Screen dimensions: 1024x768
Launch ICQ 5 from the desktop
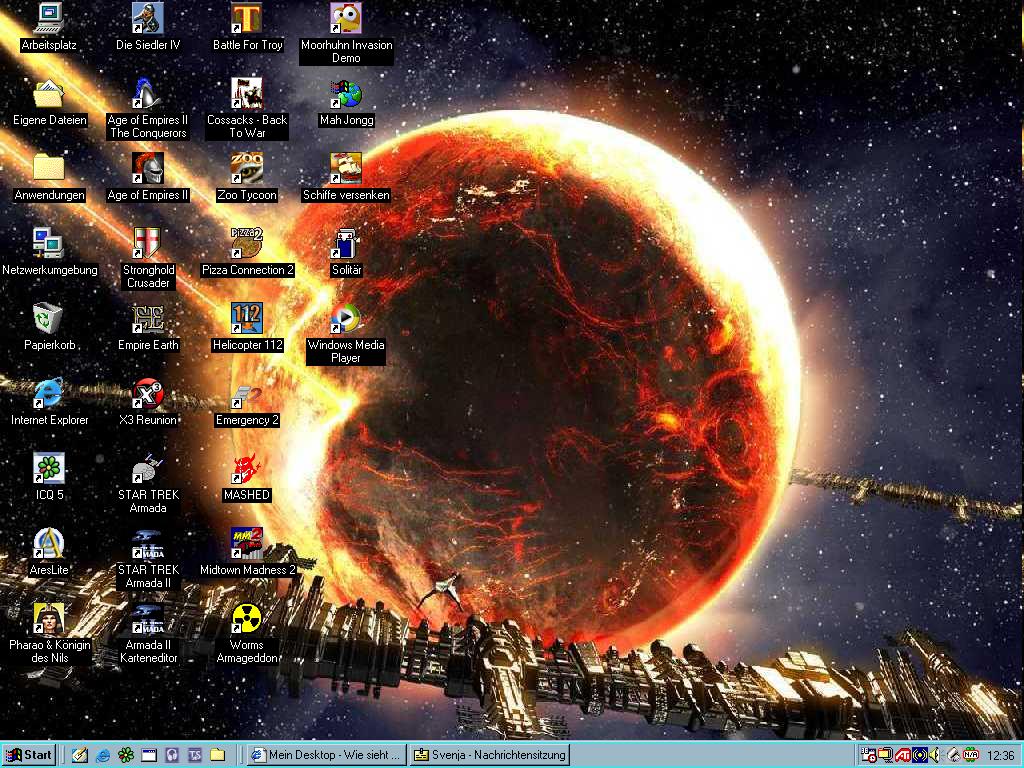(x=48, y=469)
